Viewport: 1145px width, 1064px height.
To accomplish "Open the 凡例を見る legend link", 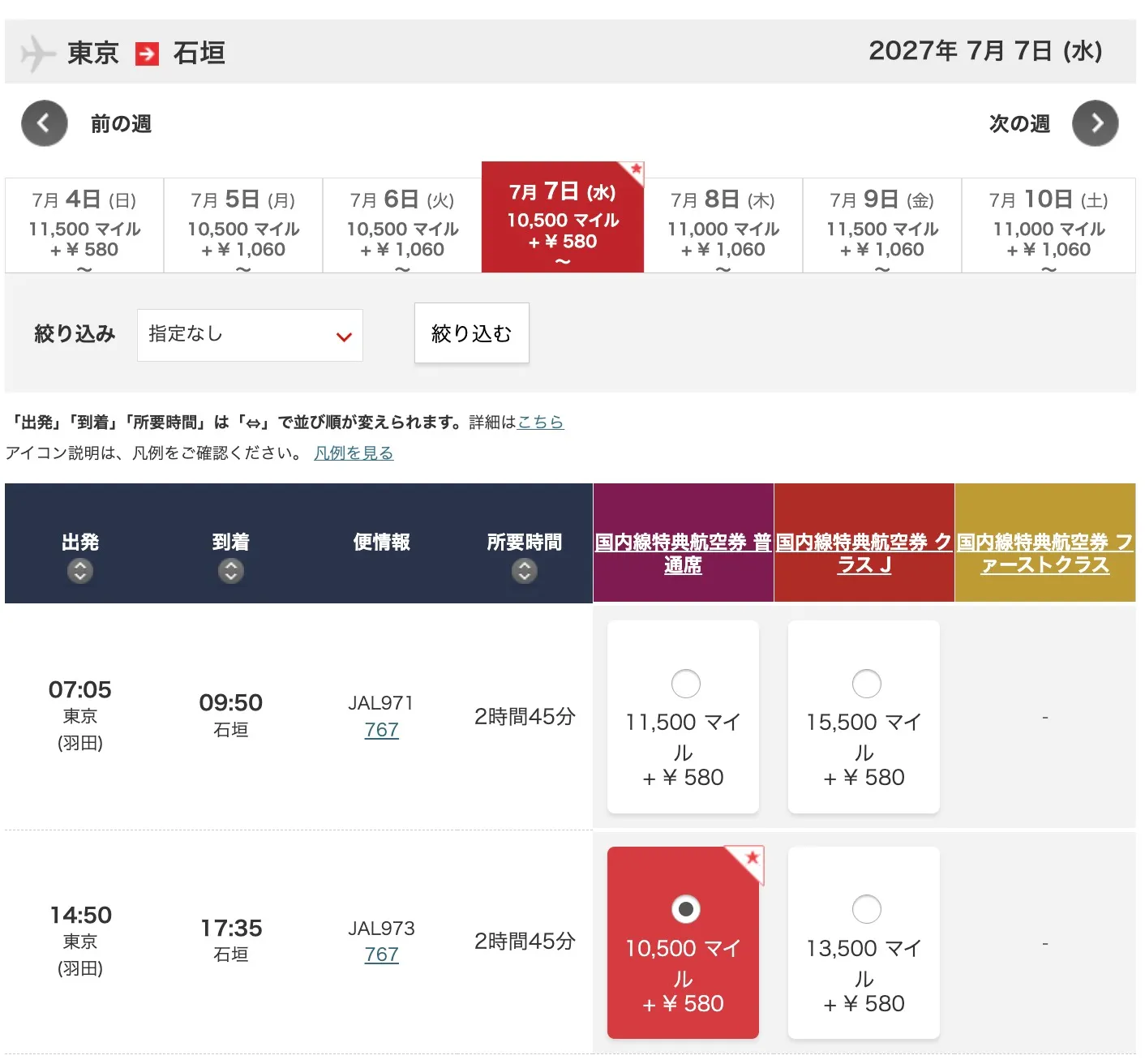I will pyautogui.click(x=354, y=453).
